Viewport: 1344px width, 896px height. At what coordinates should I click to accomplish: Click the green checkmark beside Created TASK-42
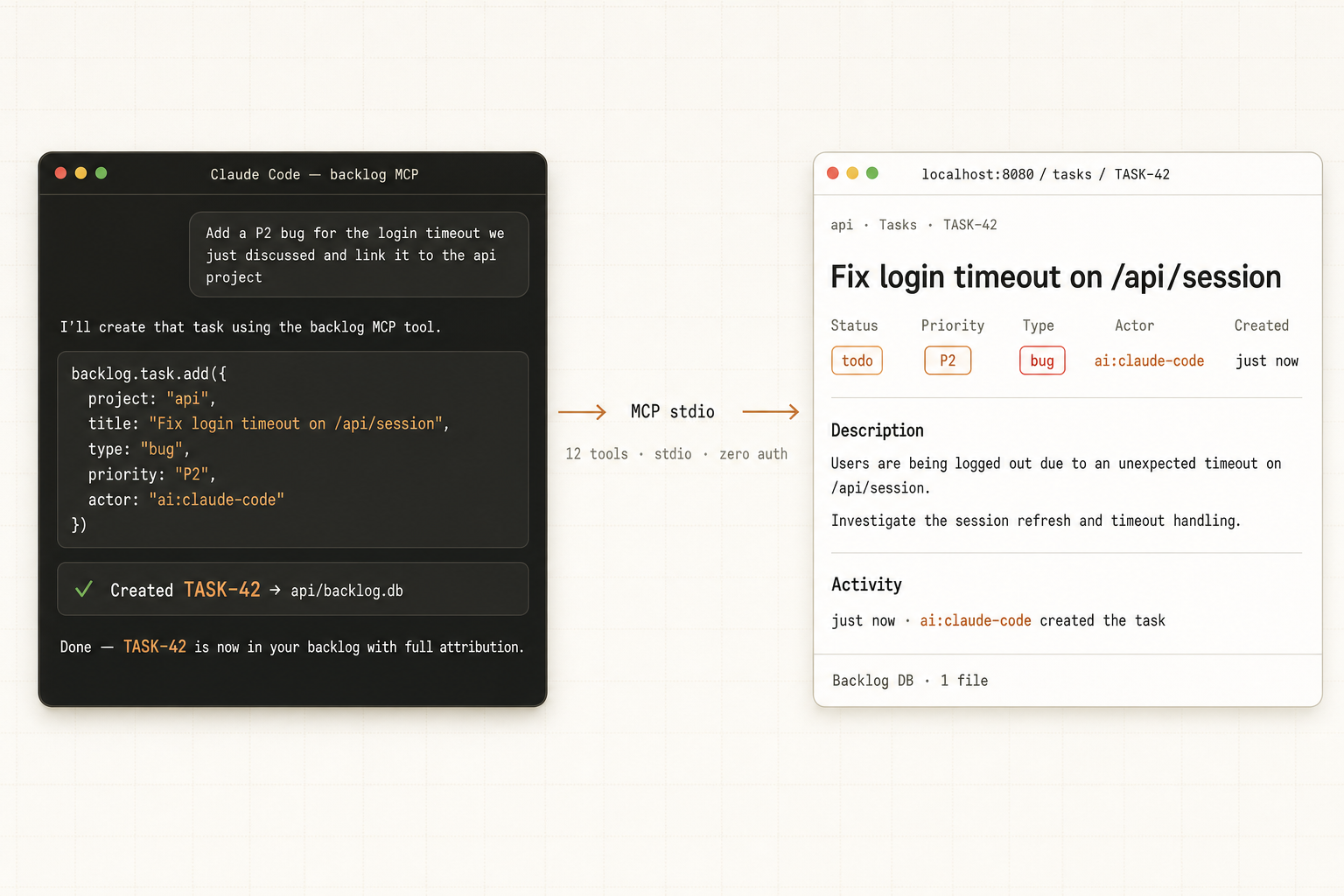[84, 590]
